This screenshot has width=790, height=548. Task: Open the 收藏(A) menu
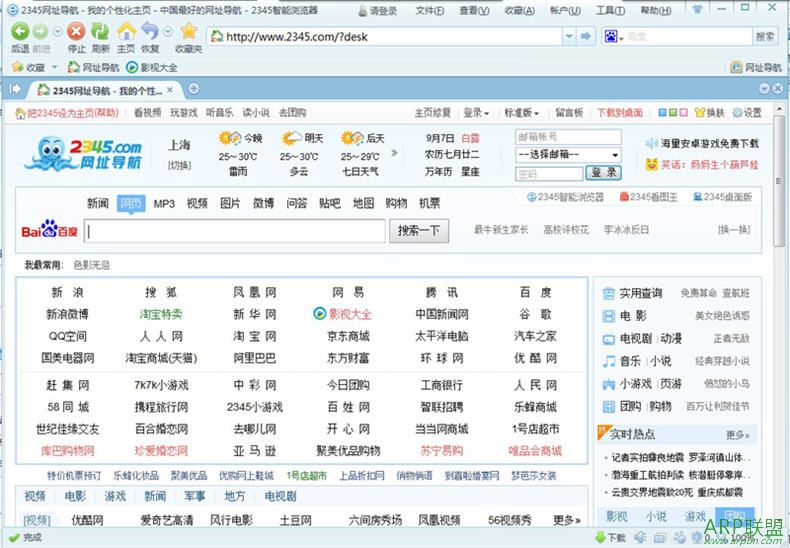[x=519, y=11]
